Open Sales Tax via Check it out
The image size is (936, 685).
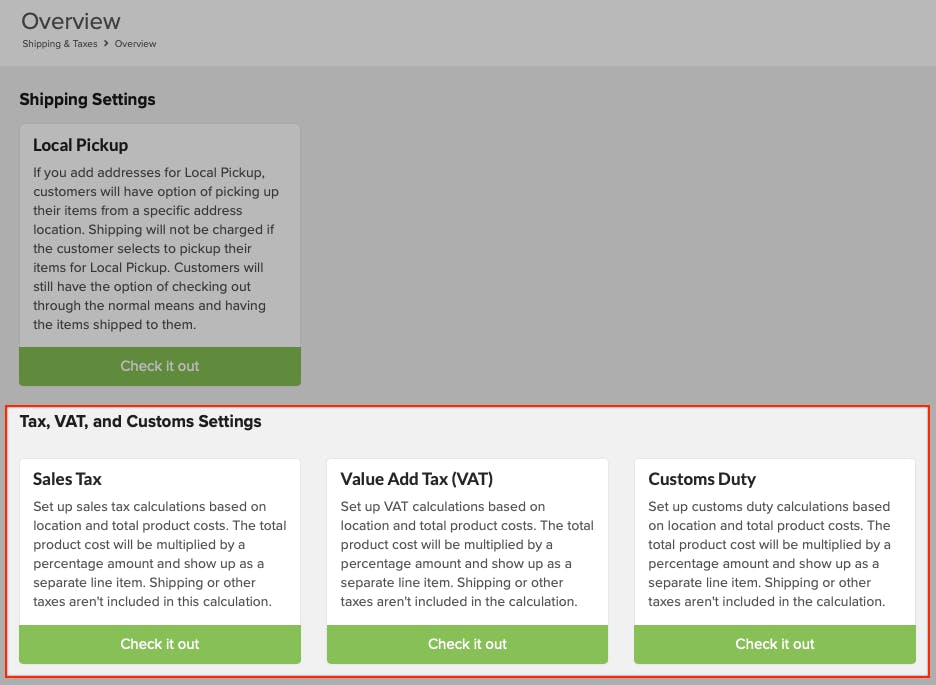pyautogui.click(x=159, y=644)
